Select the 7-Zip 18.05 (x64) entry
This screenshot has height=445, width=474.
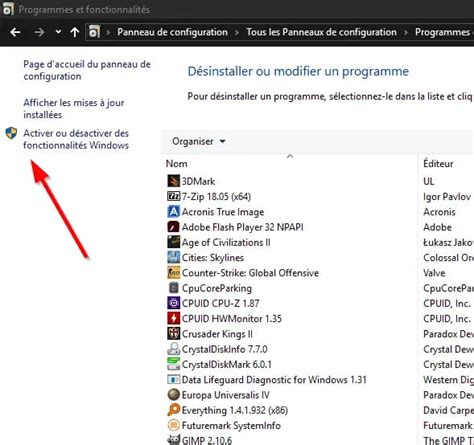[216, 197]
